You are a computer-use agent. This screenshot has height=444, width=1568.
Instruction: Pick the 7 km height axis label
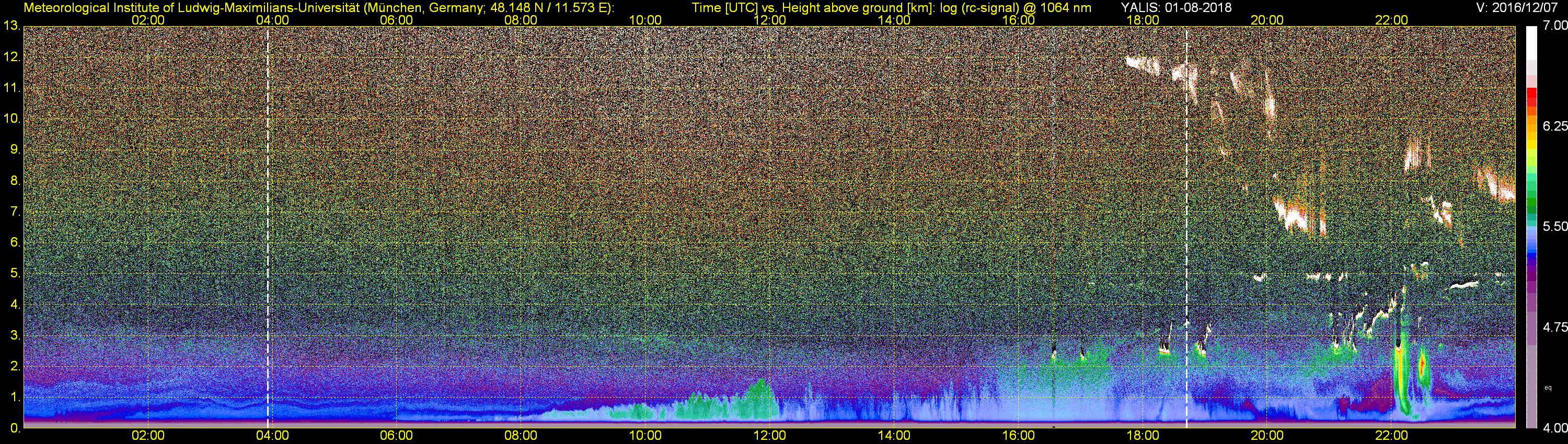point(15,212)
